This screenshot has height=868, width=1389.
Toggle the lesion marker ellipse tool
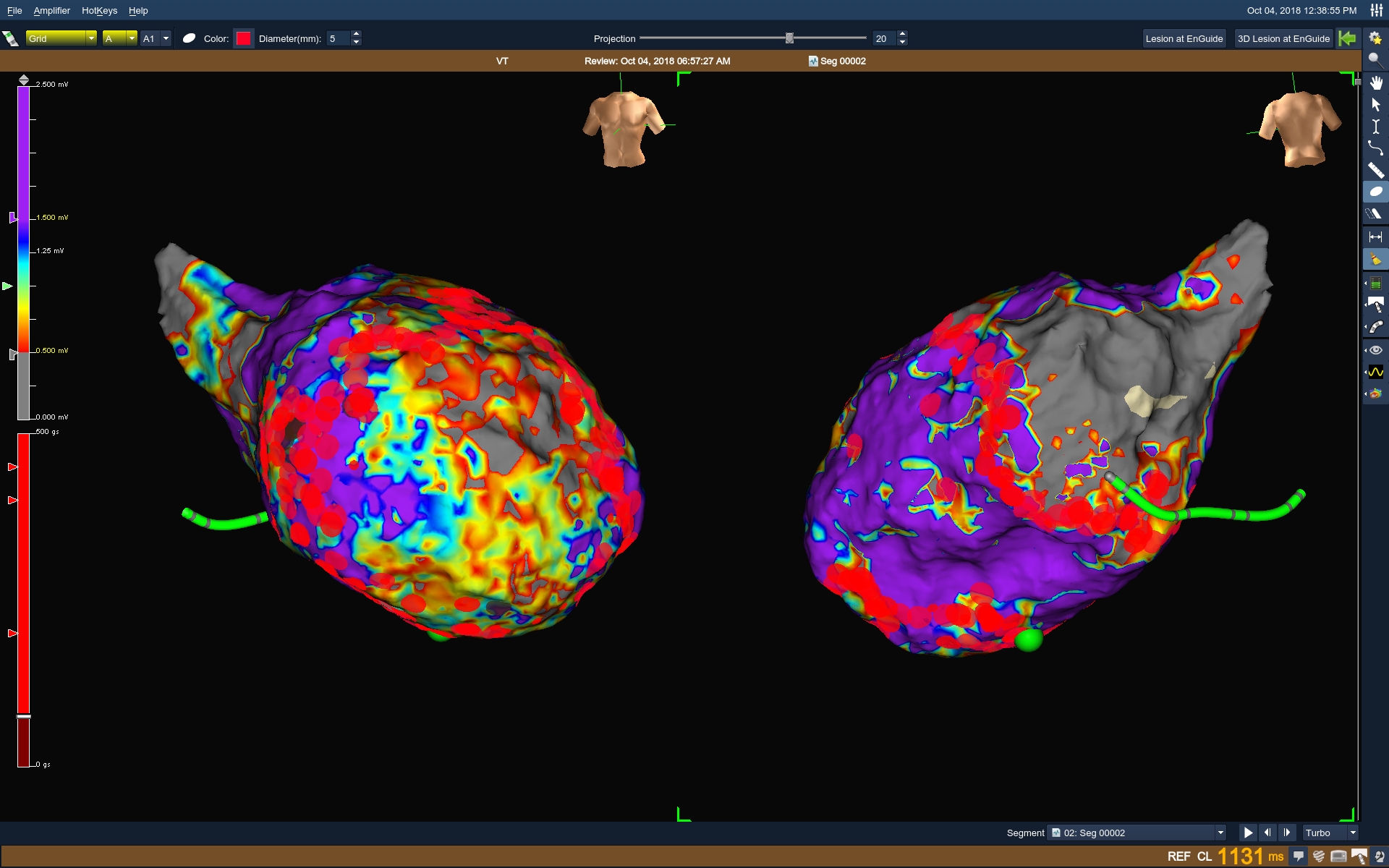tap(1376, 192)
